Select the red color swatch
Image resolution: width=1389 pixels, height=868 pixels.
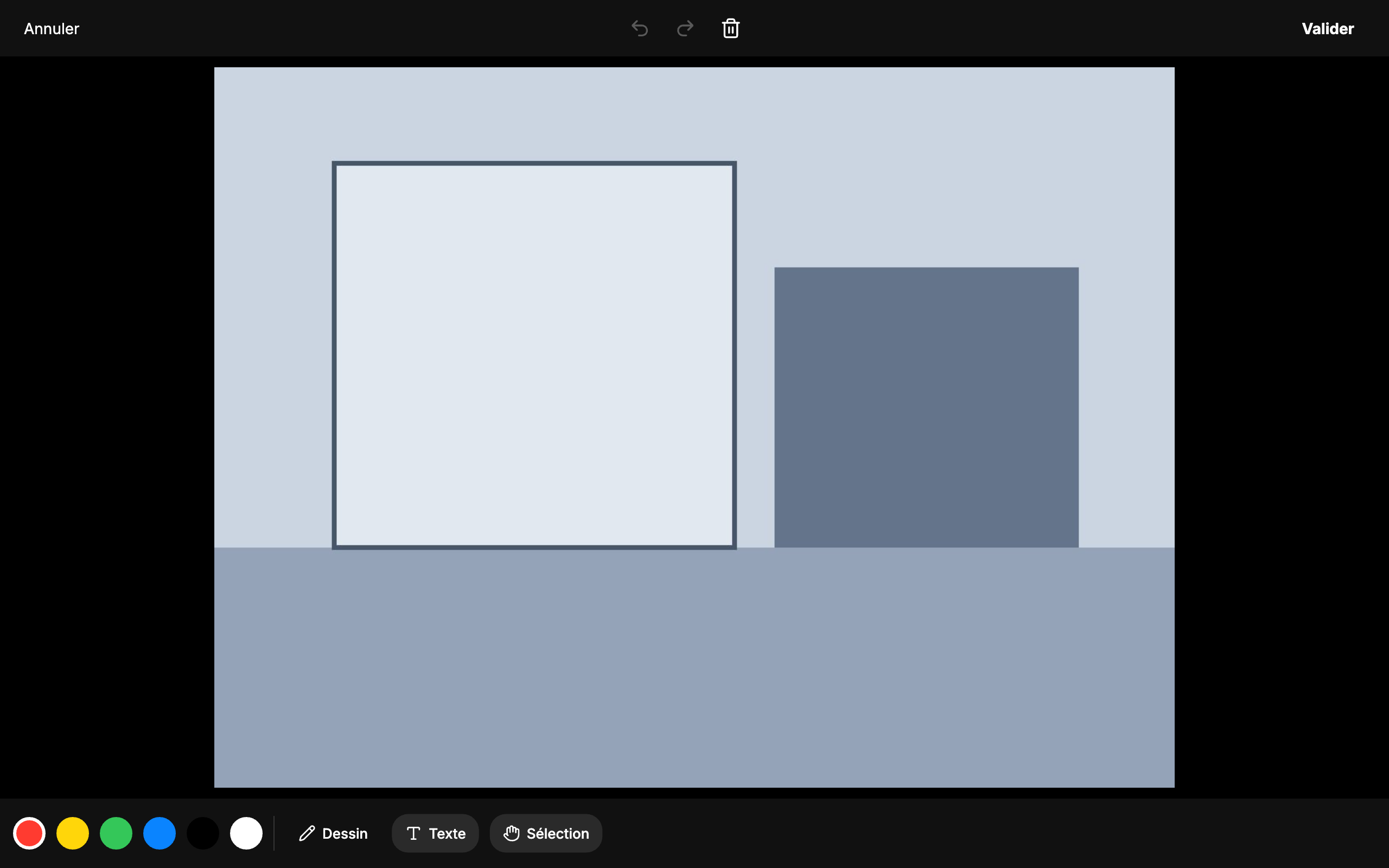(x=29, y=833)
